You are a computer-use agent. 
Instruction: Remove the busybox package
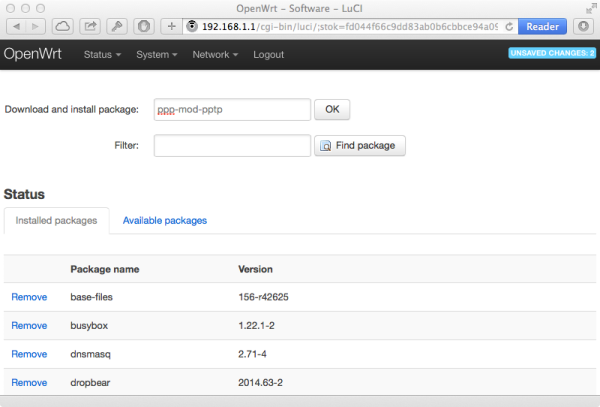click(29, 326)
